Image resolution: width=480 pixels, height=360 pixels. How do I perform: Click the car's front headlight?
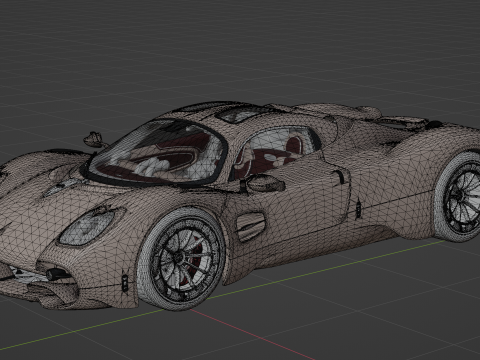click(x=88, y=226)
